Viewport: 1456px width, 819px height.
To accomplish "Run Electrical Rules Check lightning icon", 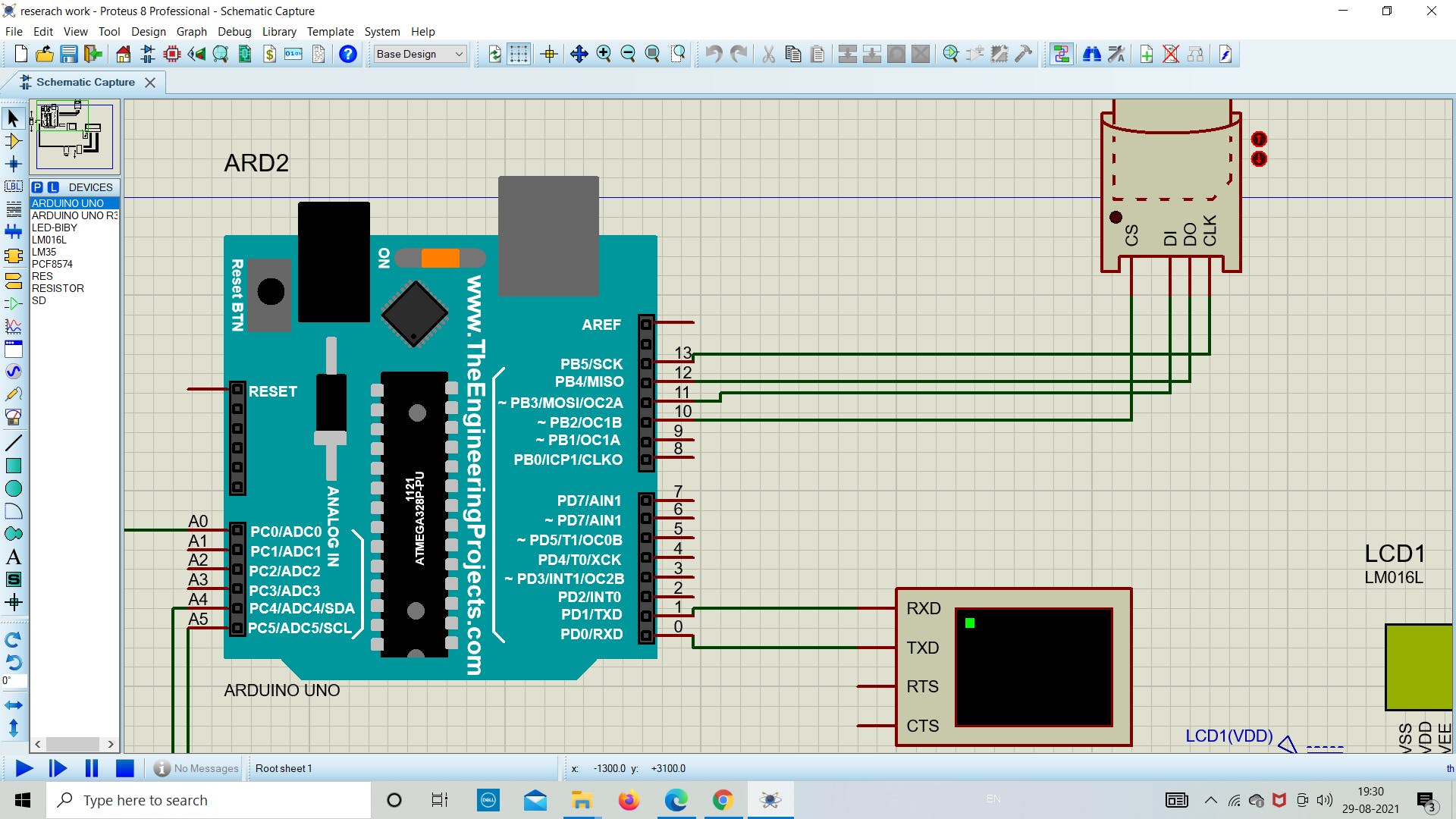I will pyautogui.click(x=1225, y=54).
